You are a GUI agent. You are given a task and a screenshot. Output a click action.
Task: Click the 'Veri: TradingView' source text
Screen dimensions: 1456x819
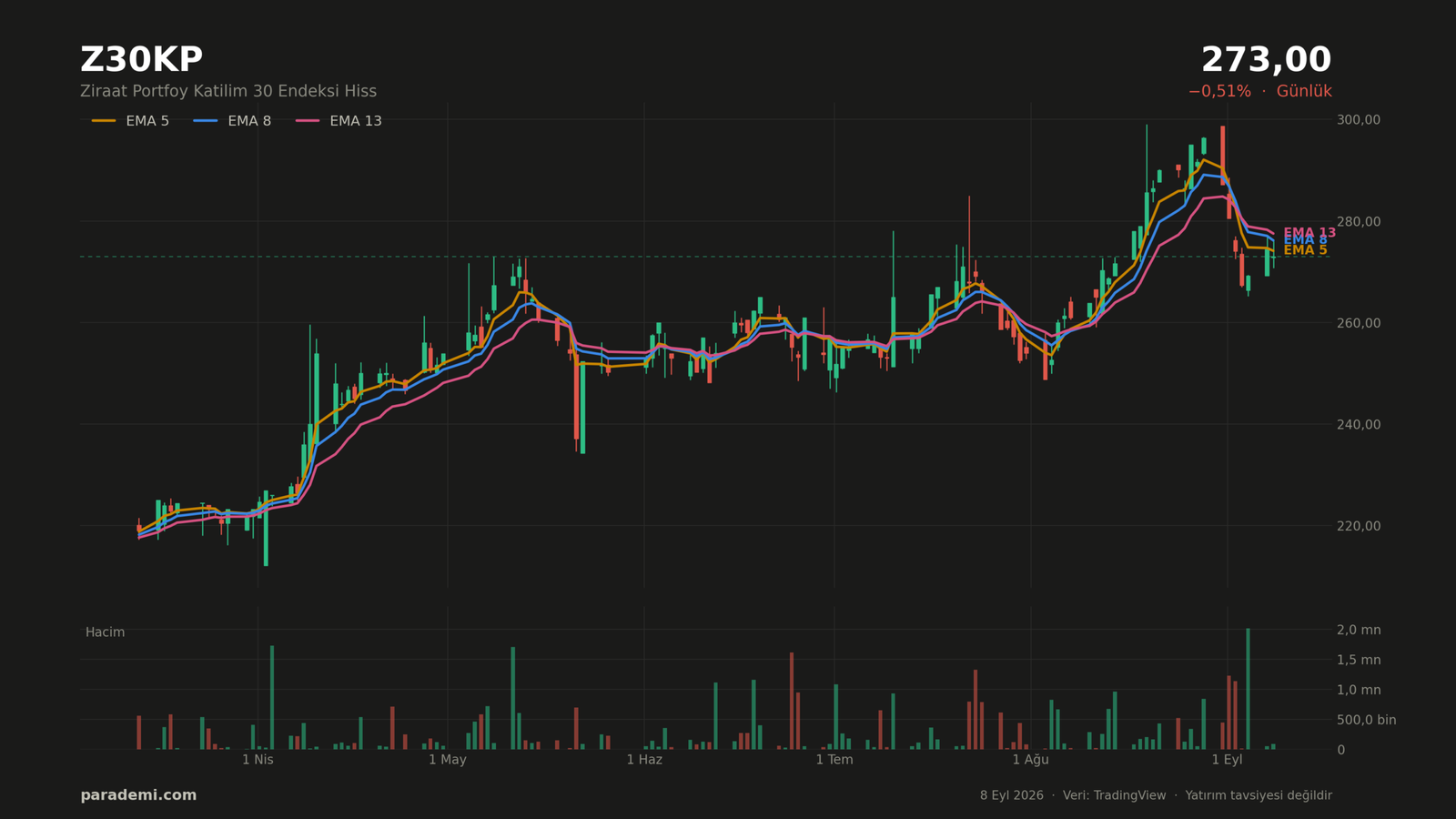coord(1114,795)
